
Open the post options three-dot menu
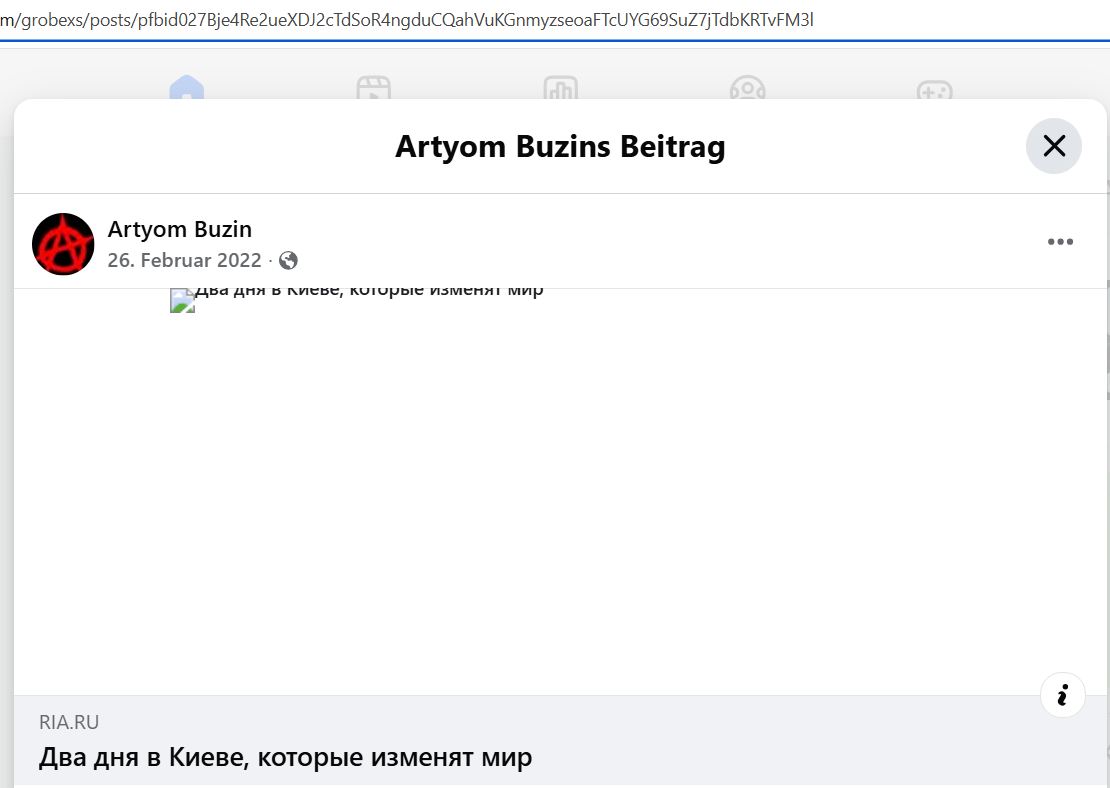pos(1060,241)
